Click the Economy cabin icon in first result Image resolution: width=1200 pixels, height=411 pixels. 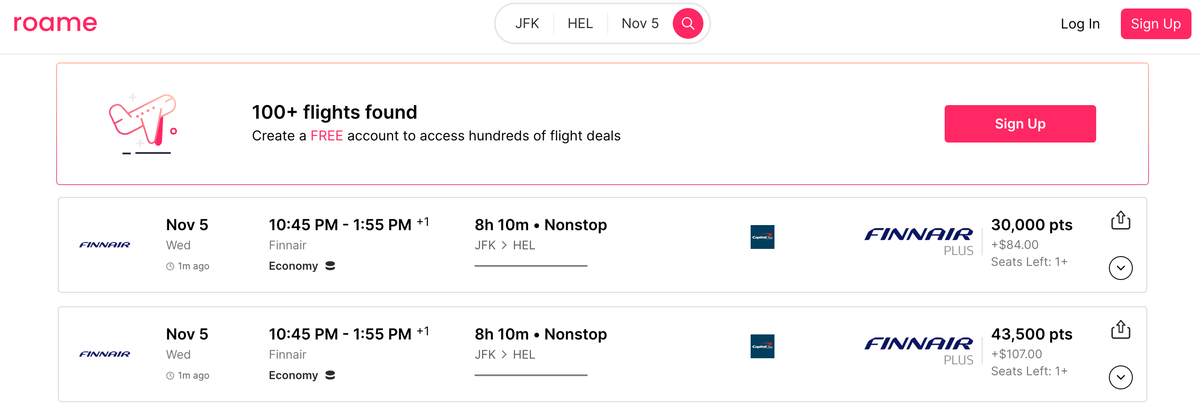click(x=331, y=266)
